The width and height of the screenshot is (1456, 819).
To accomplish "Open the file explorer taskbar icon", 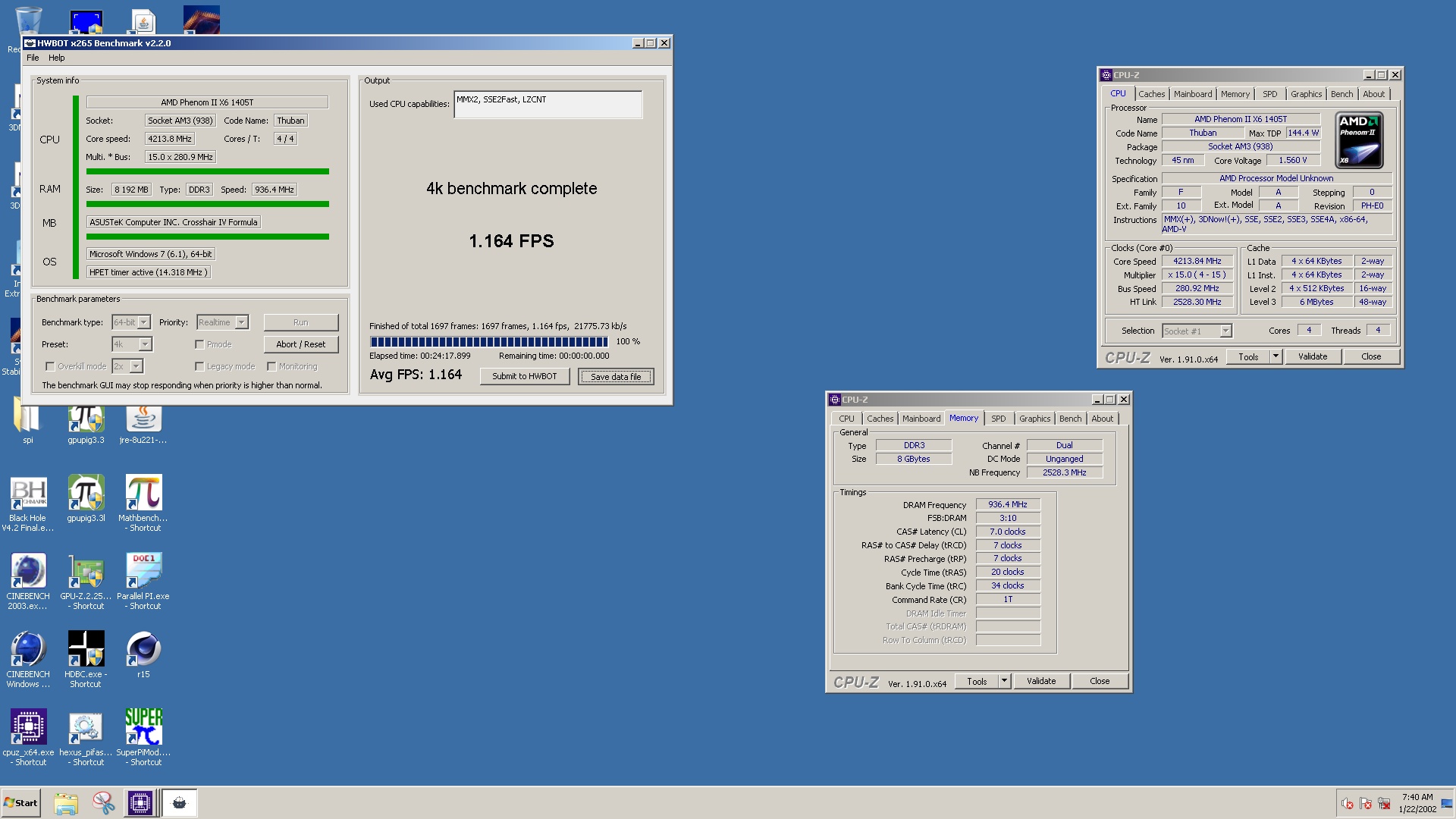I will 66,803.
